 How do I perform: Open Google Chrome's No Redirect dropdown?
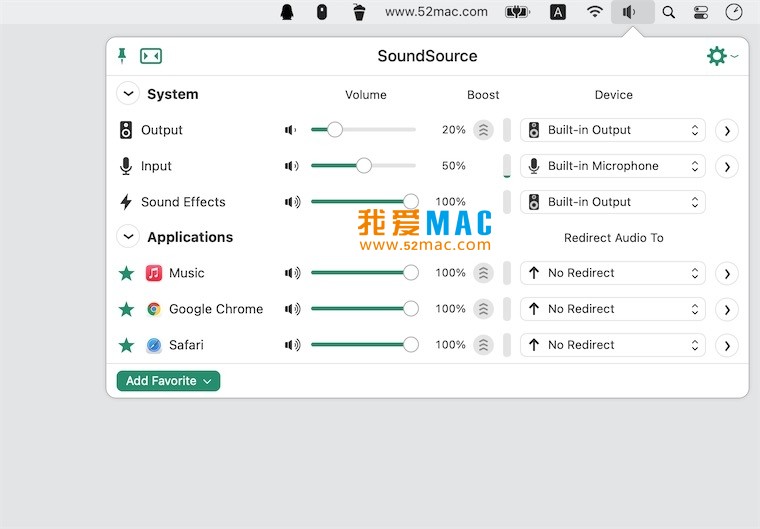point(613,309)
